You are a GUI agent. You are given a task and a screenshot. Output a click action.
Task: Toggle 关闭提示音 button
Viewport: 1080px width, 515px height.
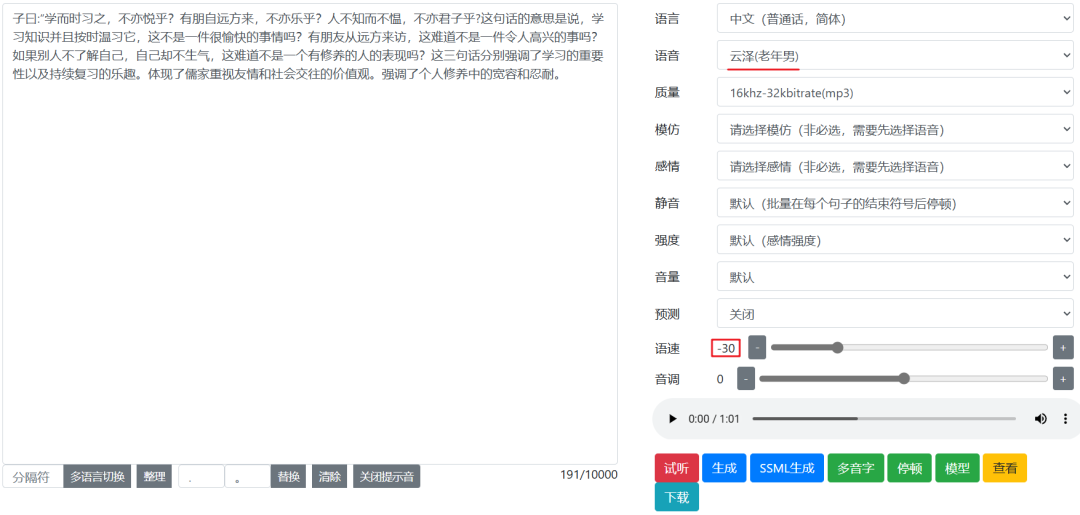[x=386, y=477]
